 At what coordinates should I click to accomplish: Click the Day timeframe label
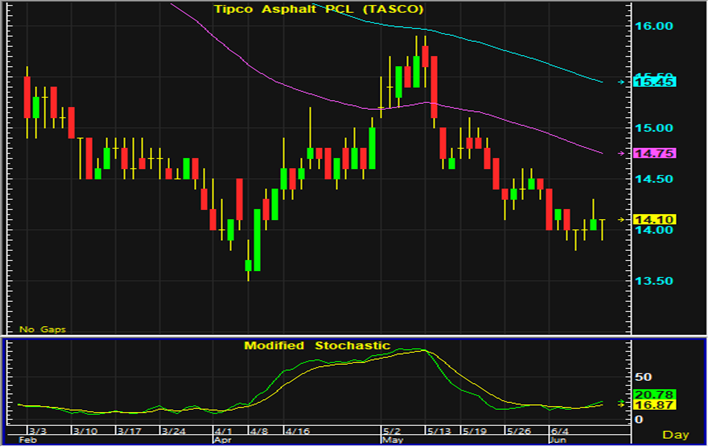(676, 435)
